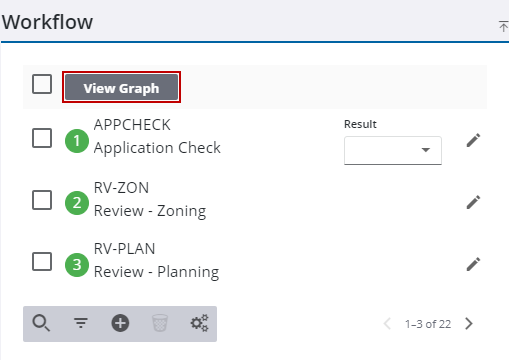Screen dimensions: 509x360
Task: Go to next page of workflow tasks
Action: point(469,323)
